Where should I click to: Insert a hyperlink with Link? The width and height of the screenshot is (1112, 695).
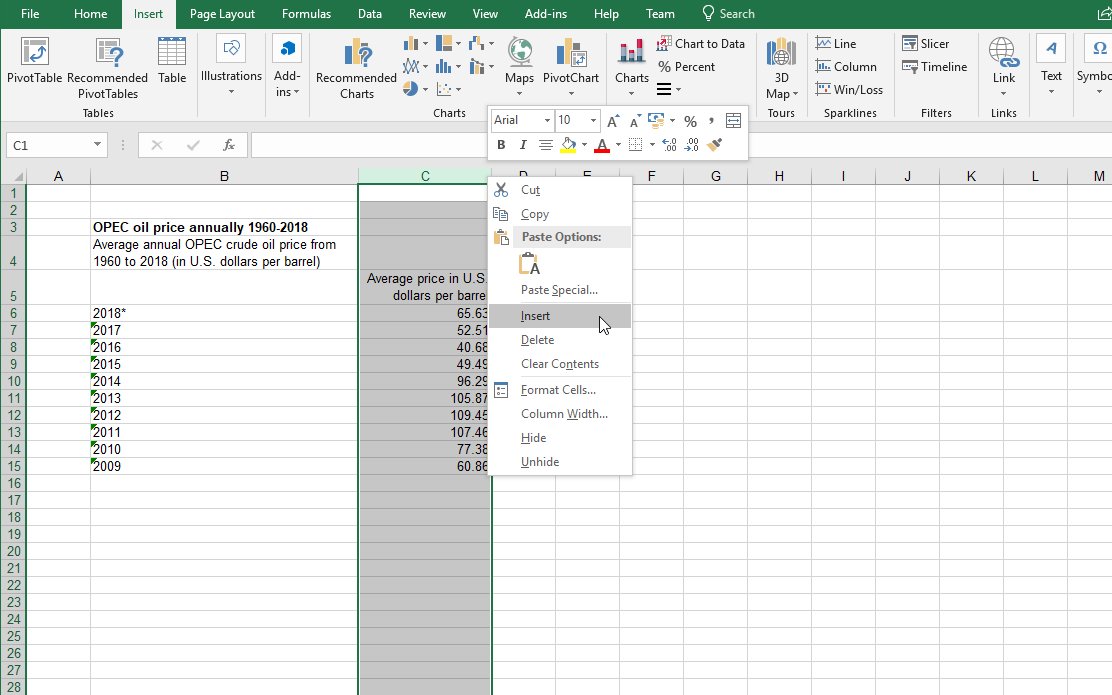[x=1003, y=67]
